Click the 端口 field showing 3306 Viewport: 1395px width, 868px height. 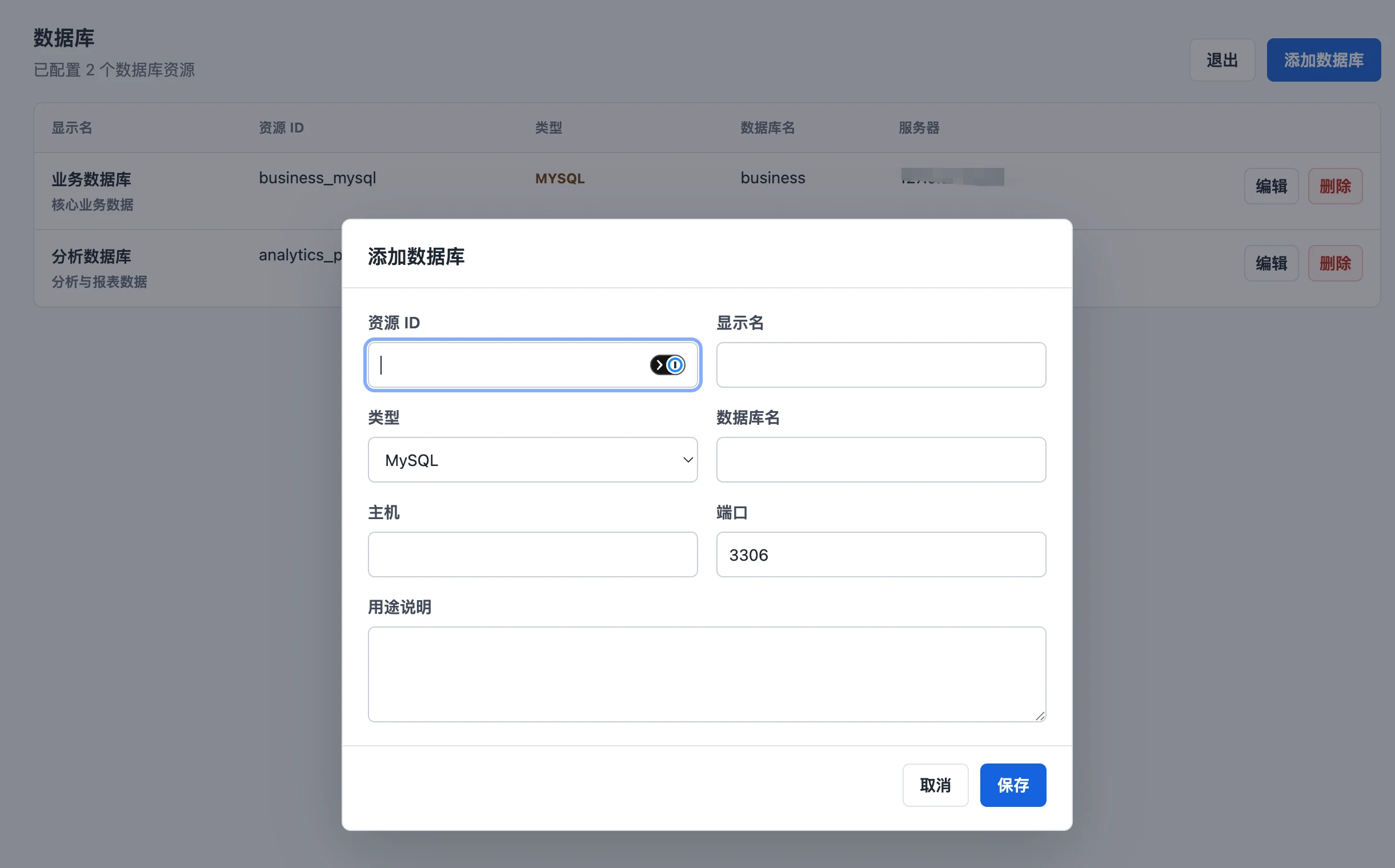880,554
